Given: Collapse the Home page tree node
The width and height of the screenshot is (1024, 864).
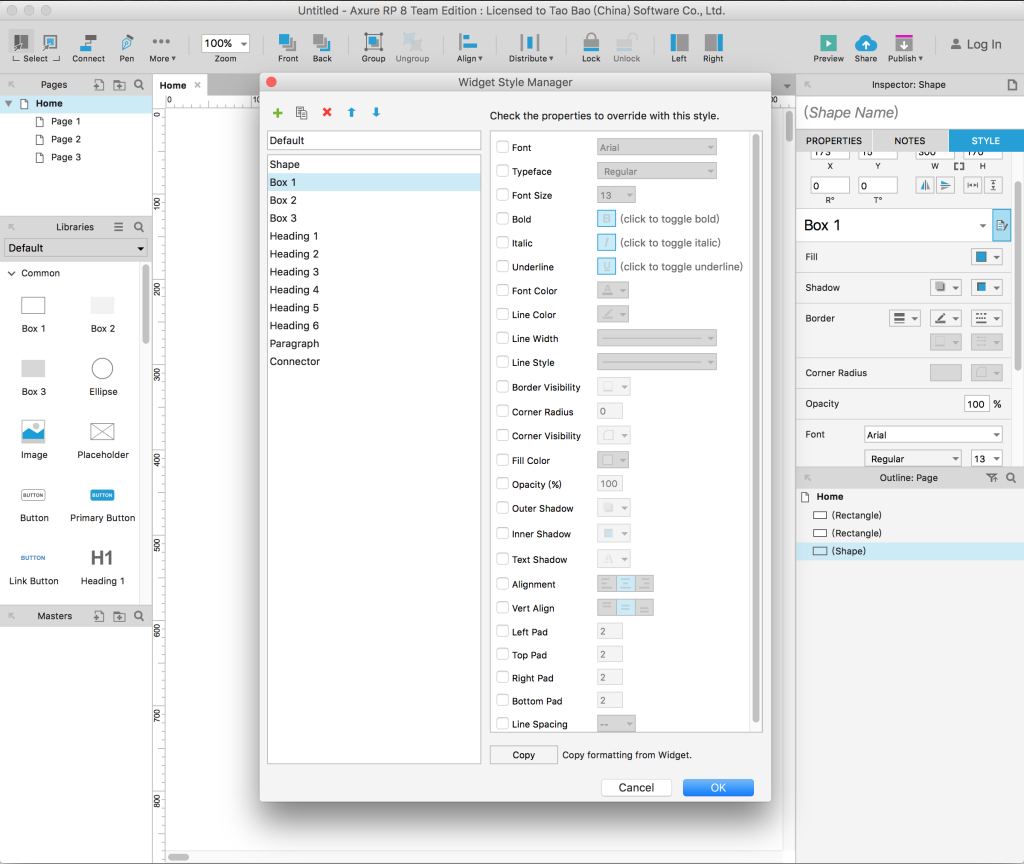Looking at the screenshot, I should point(9,103).
